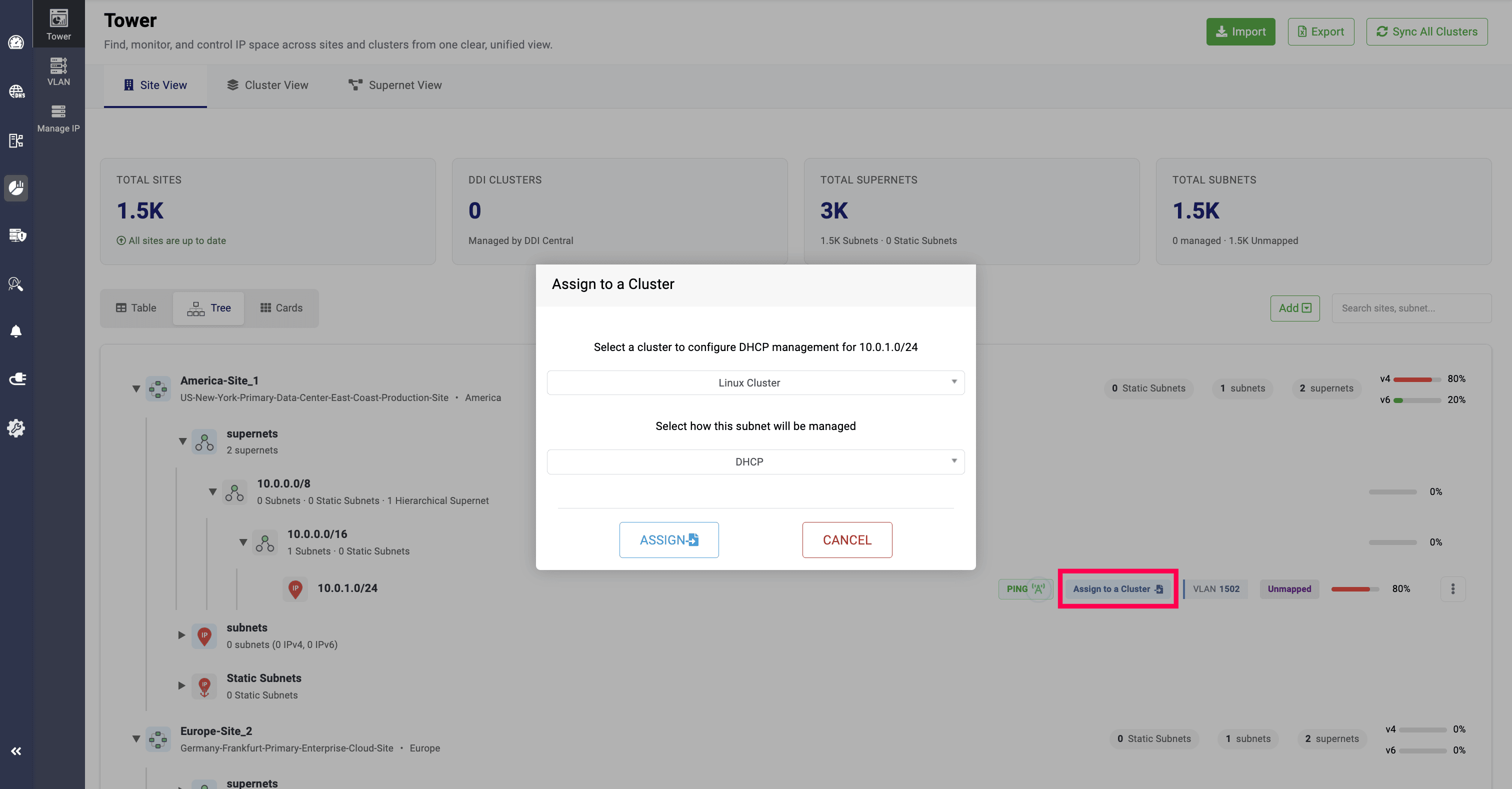The width and height of the screenshot is (1512, 789).
Task: Collapse the America-Site_1 tree node
Action: tap(136, 388)
